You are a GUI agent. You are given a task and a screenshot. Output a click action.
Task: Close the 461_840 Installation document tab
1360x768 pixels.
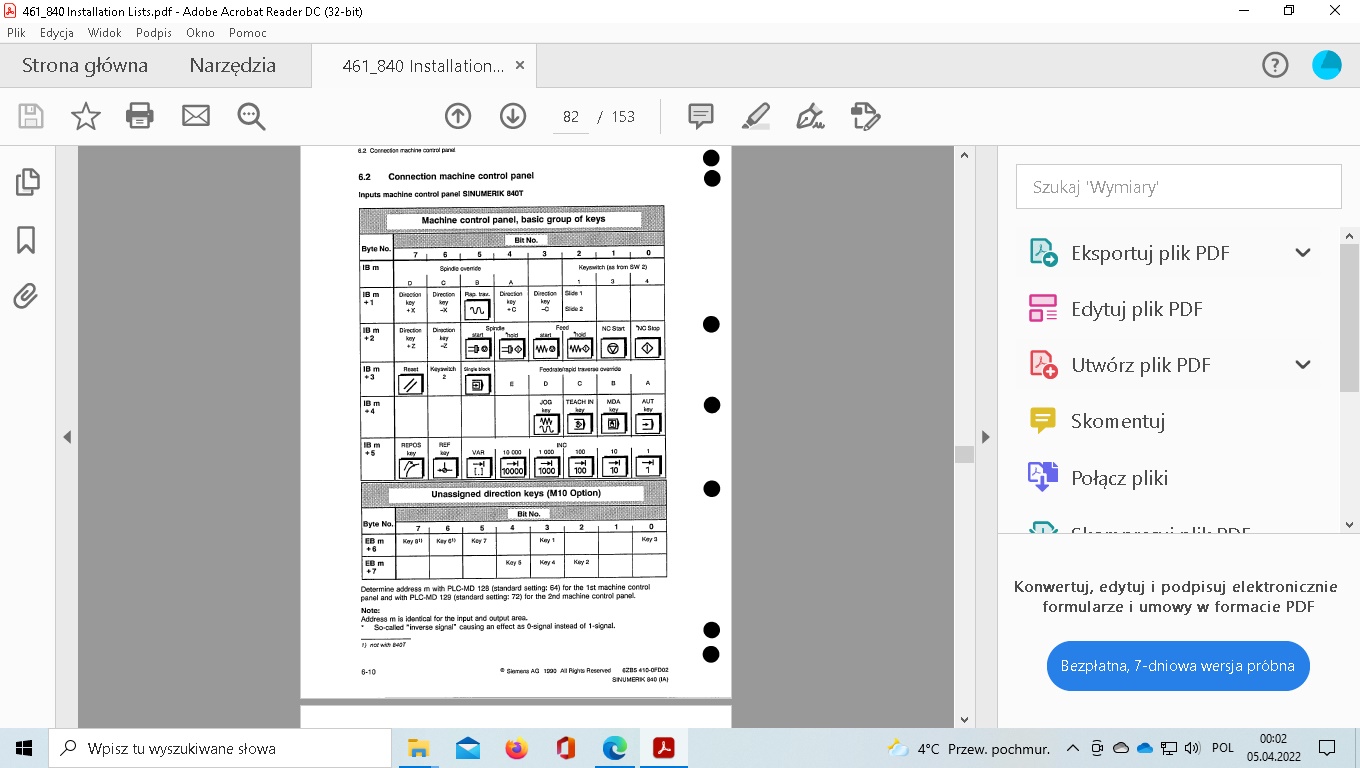point(520,65)
